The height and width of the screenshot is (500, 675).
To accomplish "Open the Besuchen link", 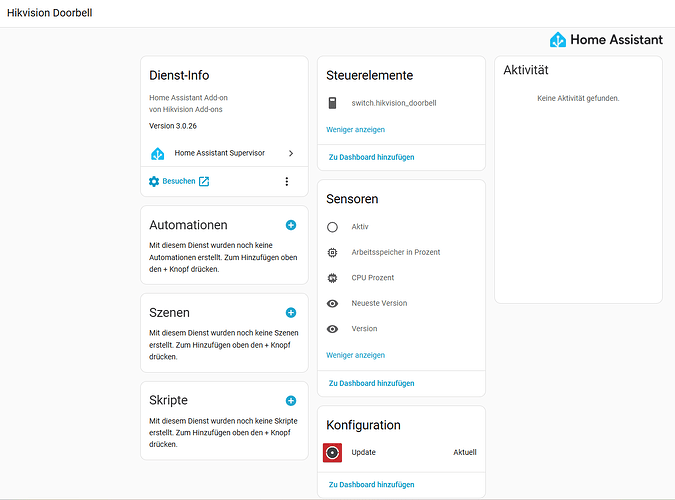I will (x=179, y=181).
